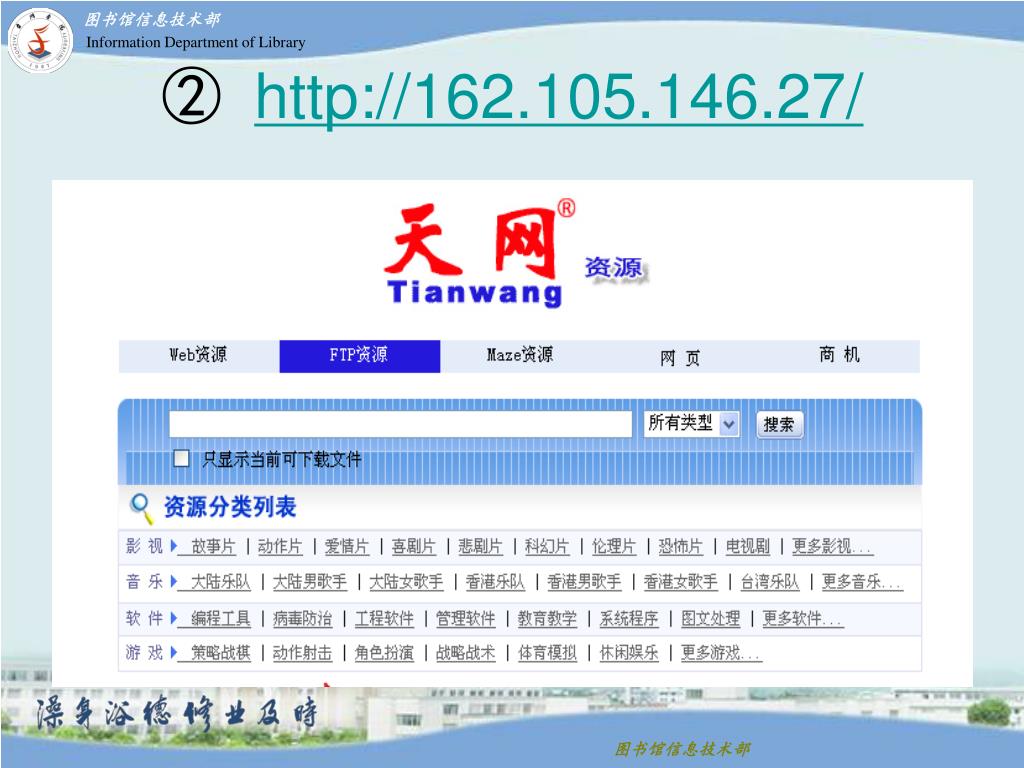This screenshot has height=768, width=1024.
Task: Open the 更多软件... link
Action: [x=803, y=618]
